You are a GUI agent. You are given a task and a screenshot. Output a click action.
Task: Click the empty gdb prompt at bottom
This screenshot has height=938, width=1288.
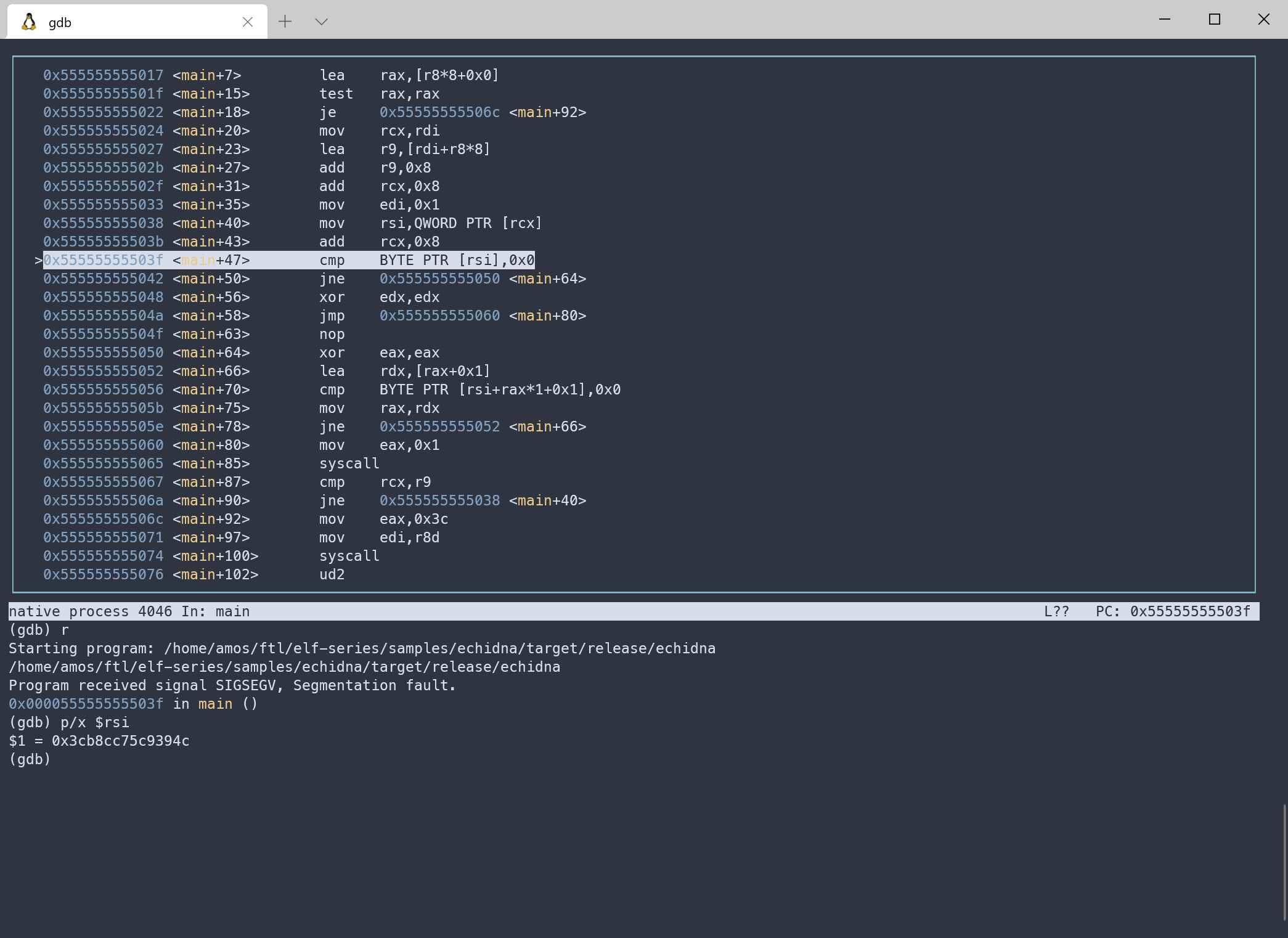(30, 759)
